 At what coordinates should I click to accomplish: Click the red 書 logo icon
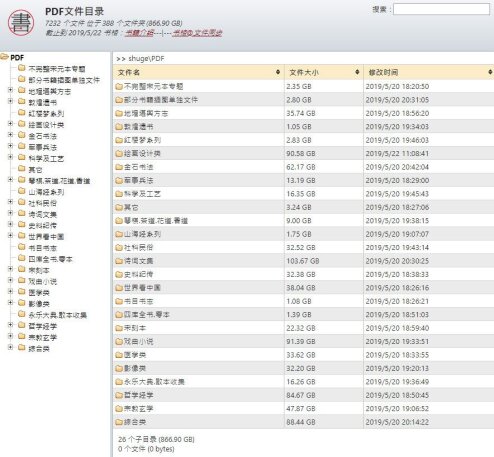coord(21,22)
